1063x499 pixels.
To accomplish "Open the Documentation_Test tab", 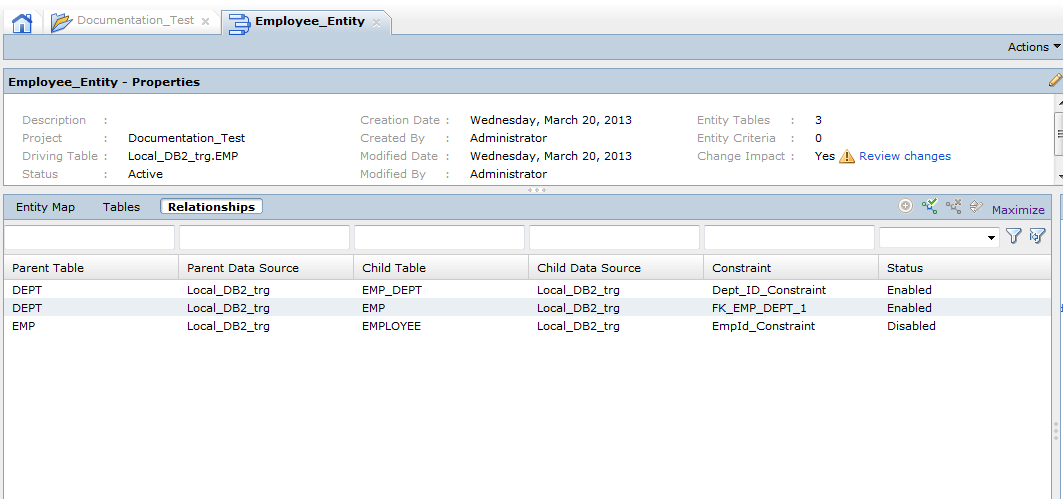I will (x=136, y=20).
